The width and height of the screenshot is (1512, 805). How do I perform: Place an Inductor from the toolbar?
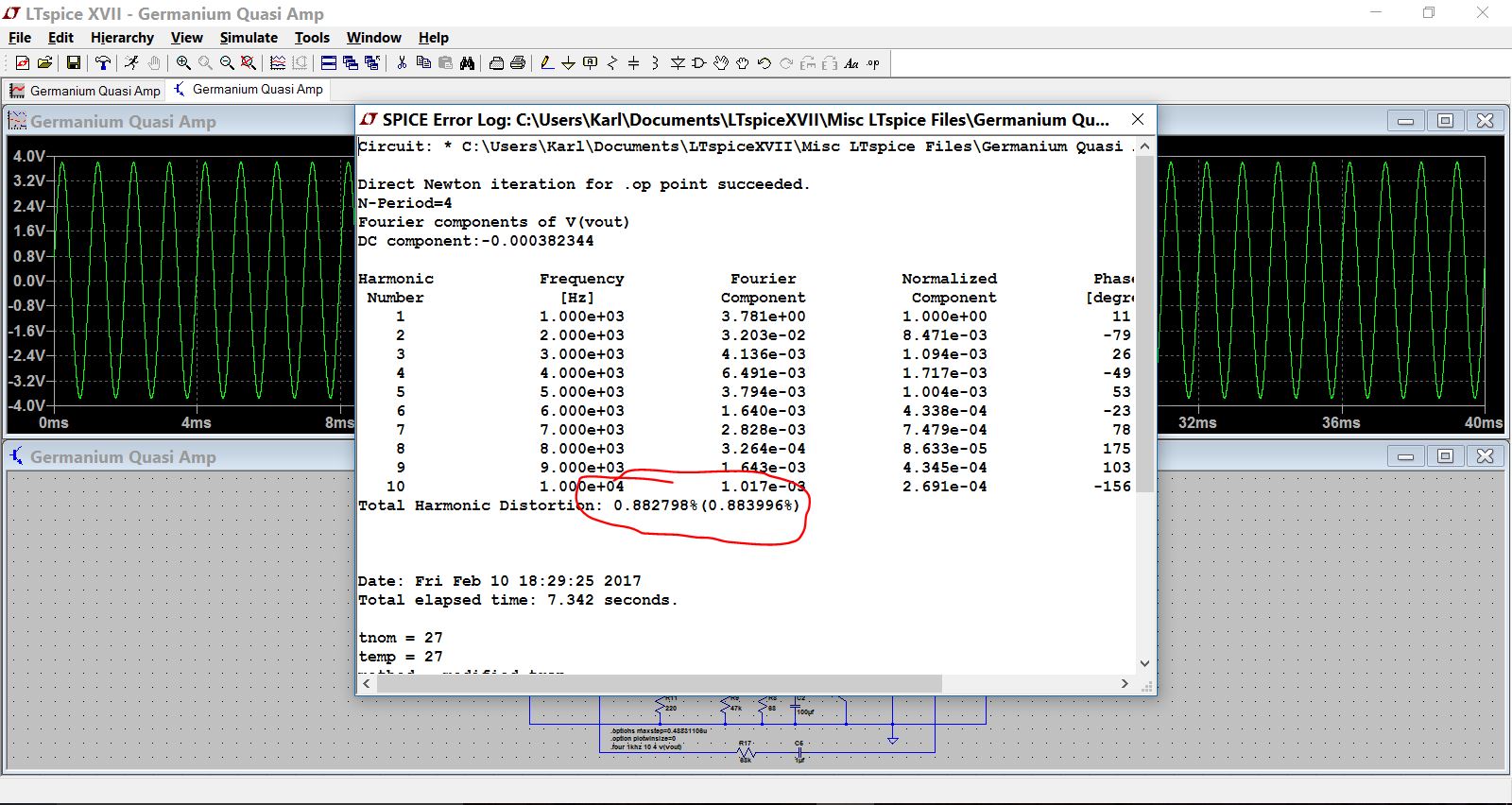pos(655,63)
